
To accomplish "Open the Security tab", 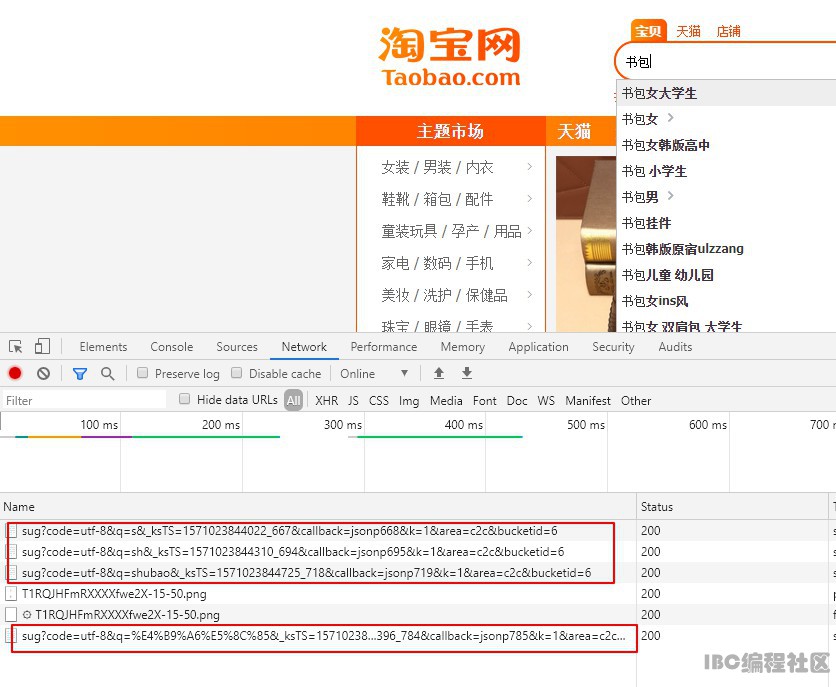I will 613,347.
